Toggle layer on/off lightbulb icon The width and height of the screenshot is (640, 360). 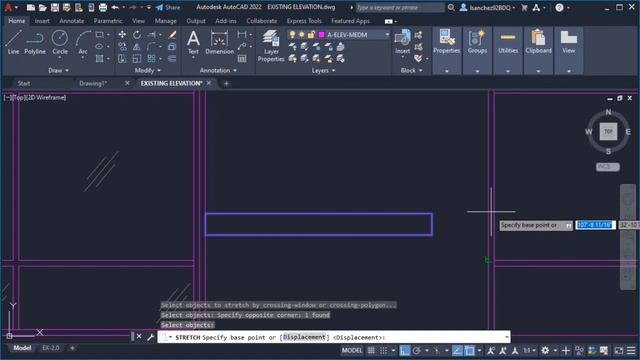coord(292,35)
